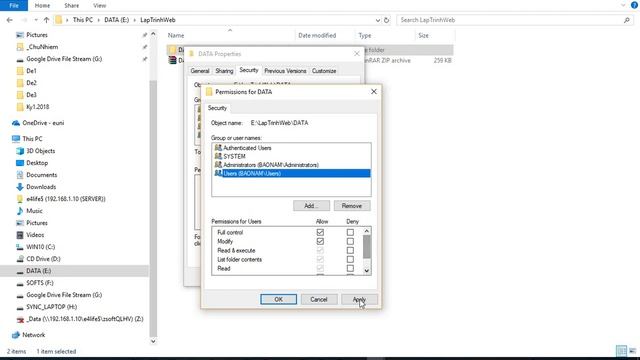The width and height of the screenshot is (640, 360).
Task: Sort by Name column header
Action: [x=176, y=36]
